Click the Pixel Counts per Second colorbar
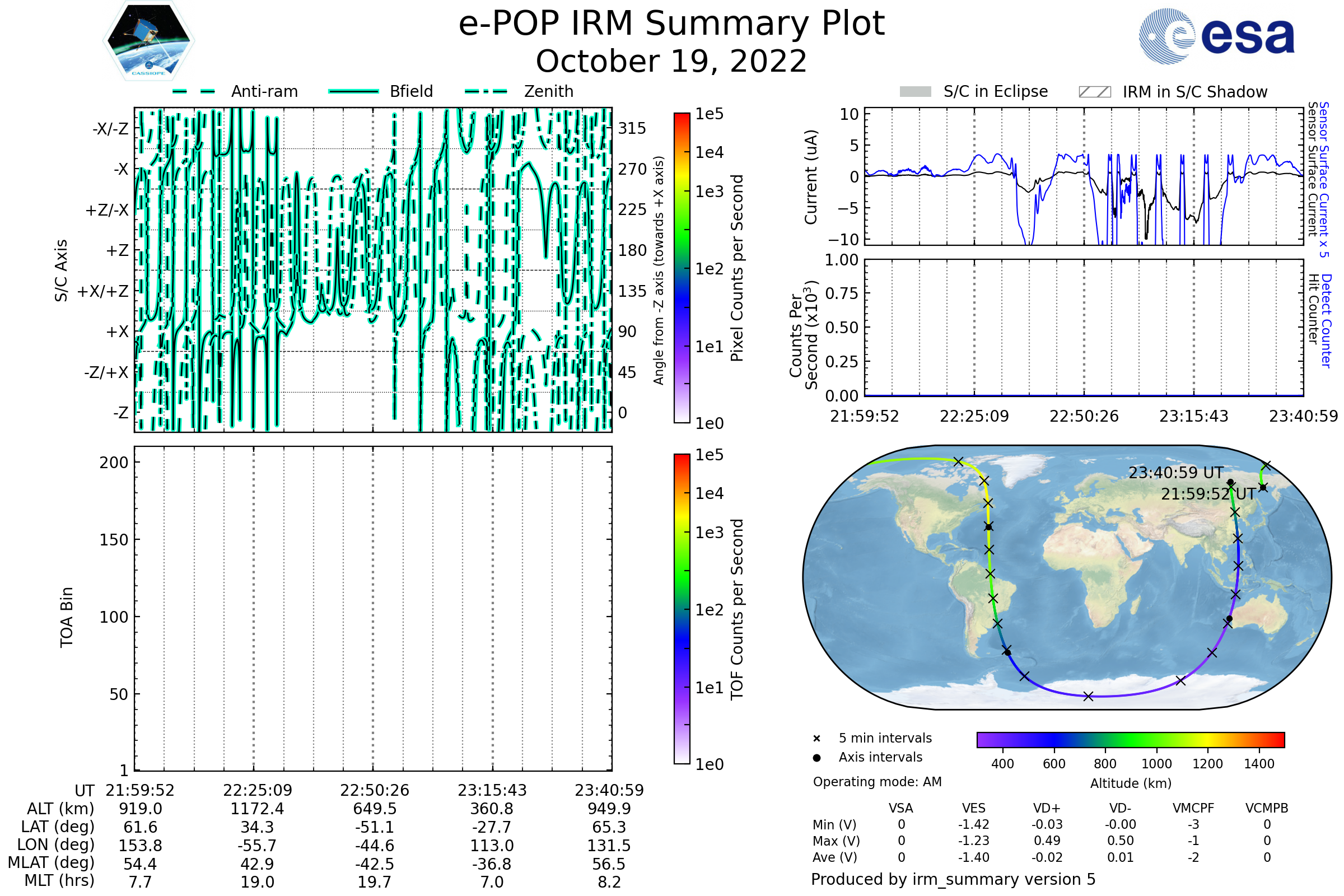 (682, 268)
